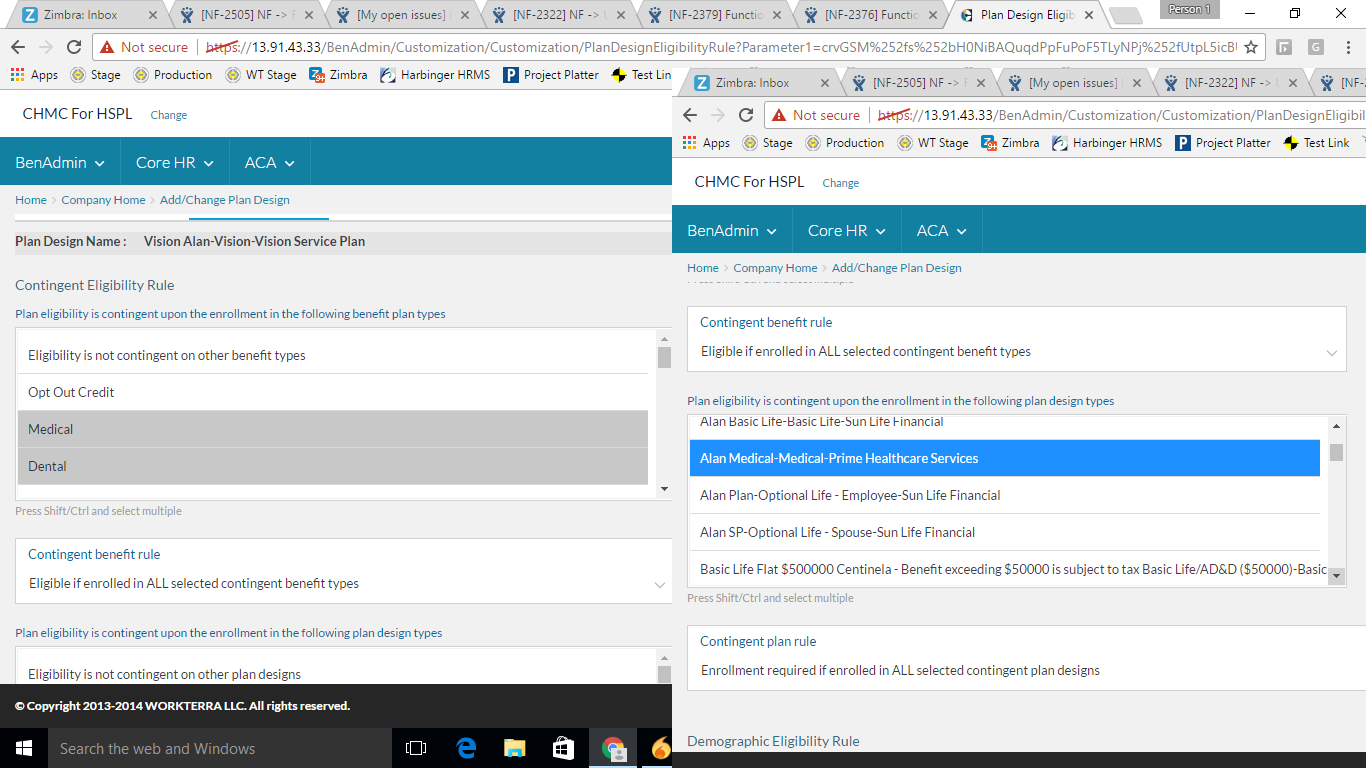Open File Explorer from the taskbar
This screenshot has width=1366, height=768.
[514, 748]
